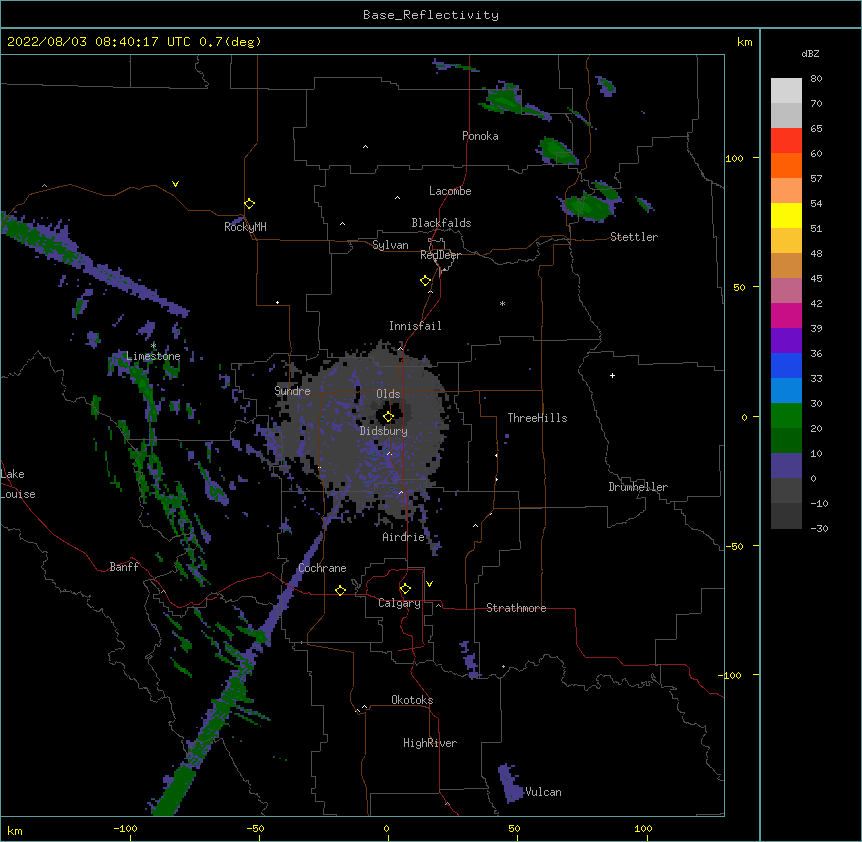Viewport: 862px width, 842px height.
Task: Click the Sylvan label
Action: 390,245
